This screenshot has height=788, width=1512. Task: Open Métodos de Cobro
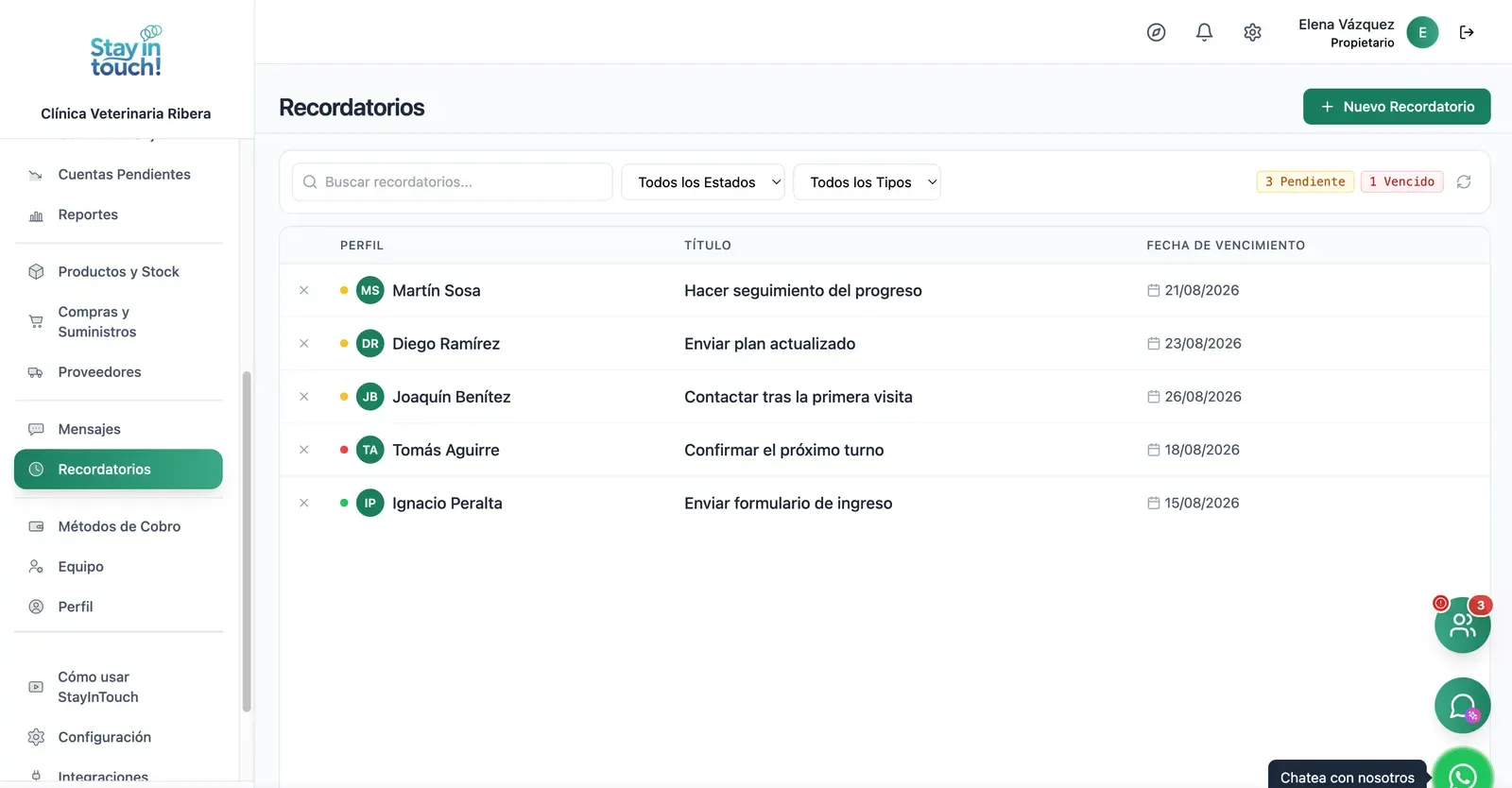[118, 526]
